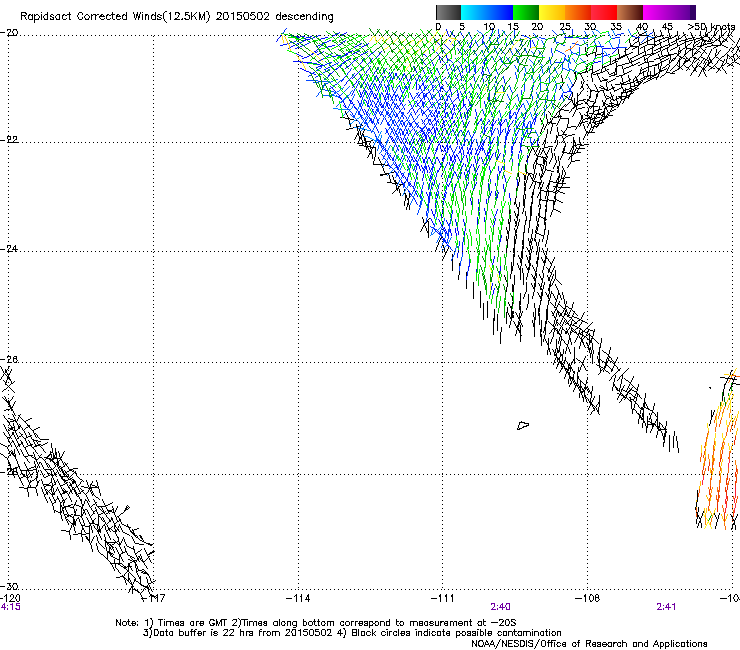Click the -120 longitude axis label
The image size is (740, 650).
[x=10, y=599]
